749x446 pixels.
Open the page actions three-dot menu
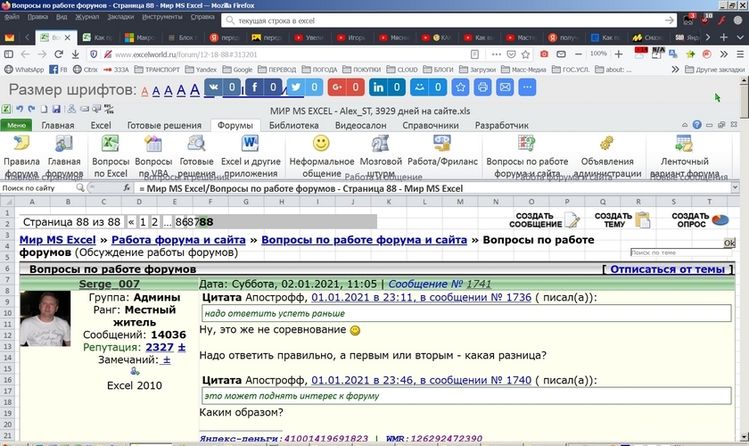pyautogui.click(x=496, y=54)
